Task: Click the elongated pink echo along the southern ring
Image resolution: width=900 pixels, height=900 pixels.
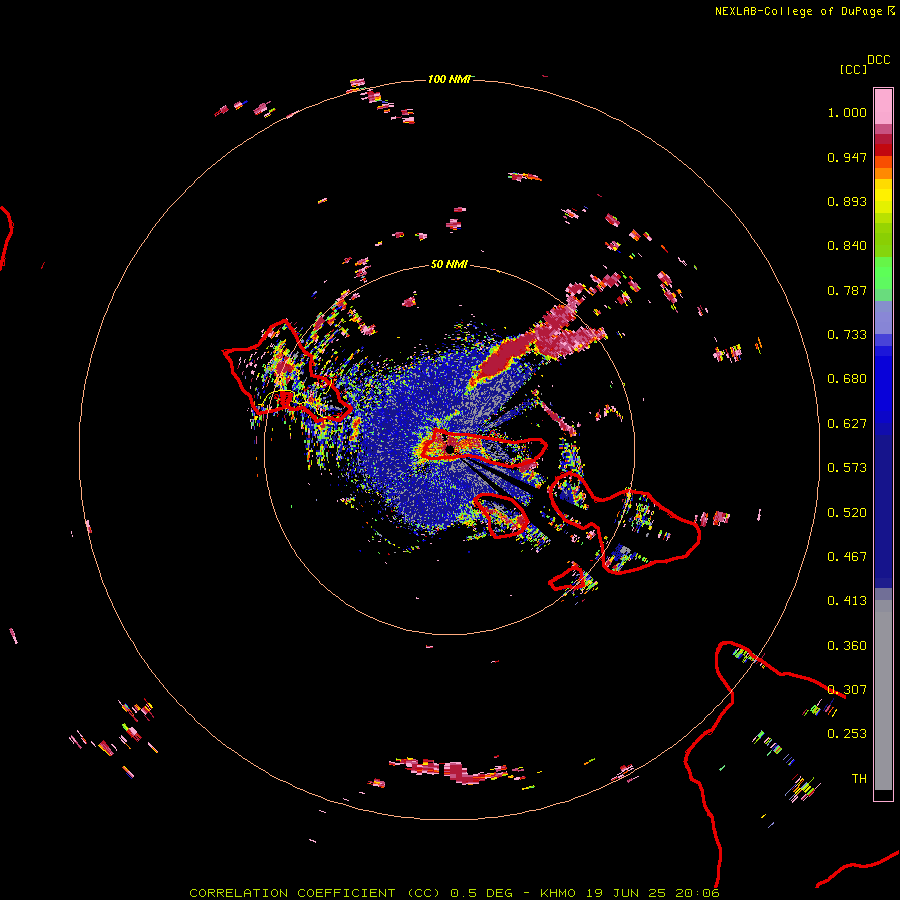Action: (x=456, y=770)
